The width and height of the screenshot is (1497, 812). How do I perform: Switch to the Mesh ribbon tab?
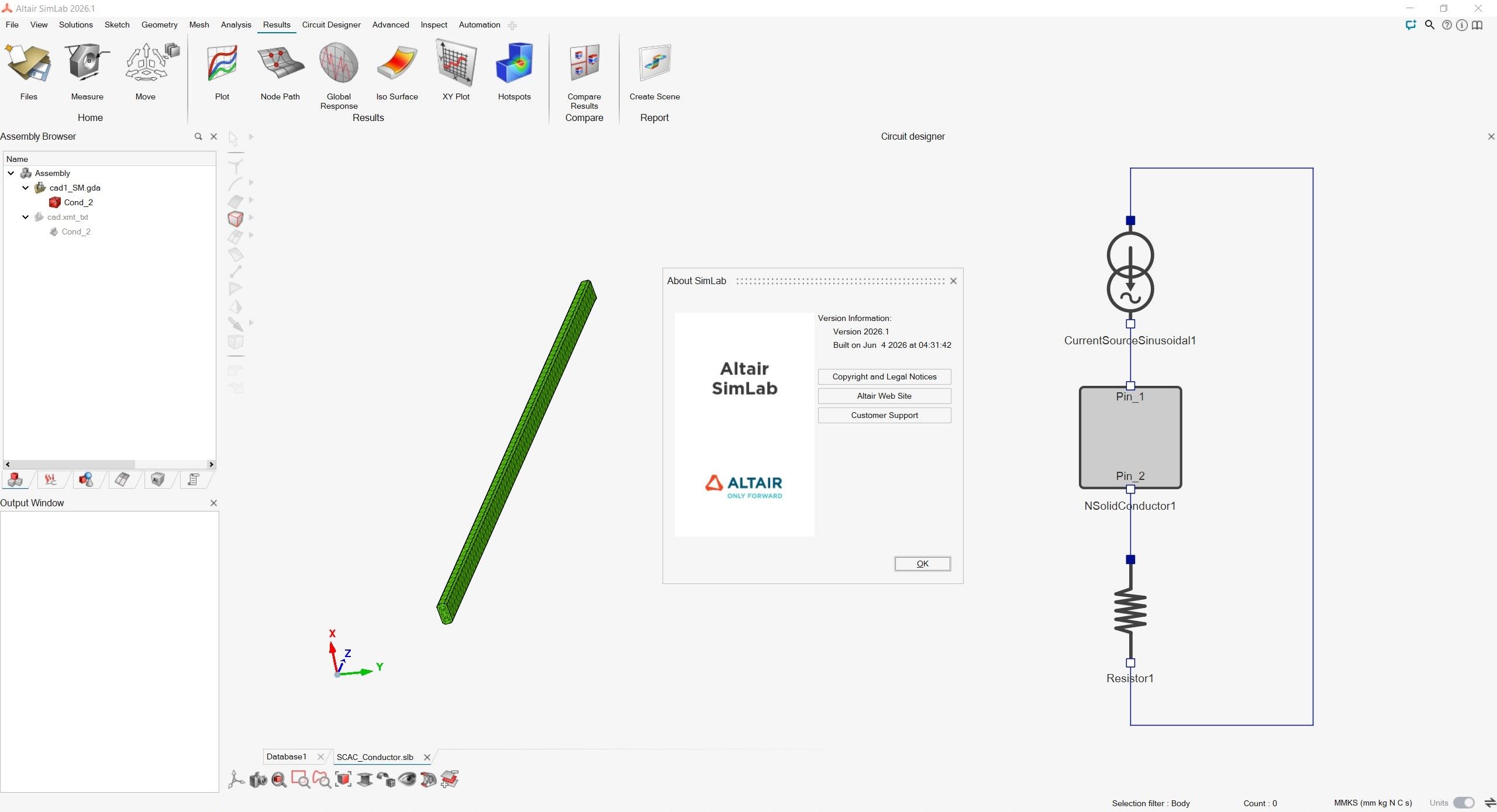coord(199,25)
